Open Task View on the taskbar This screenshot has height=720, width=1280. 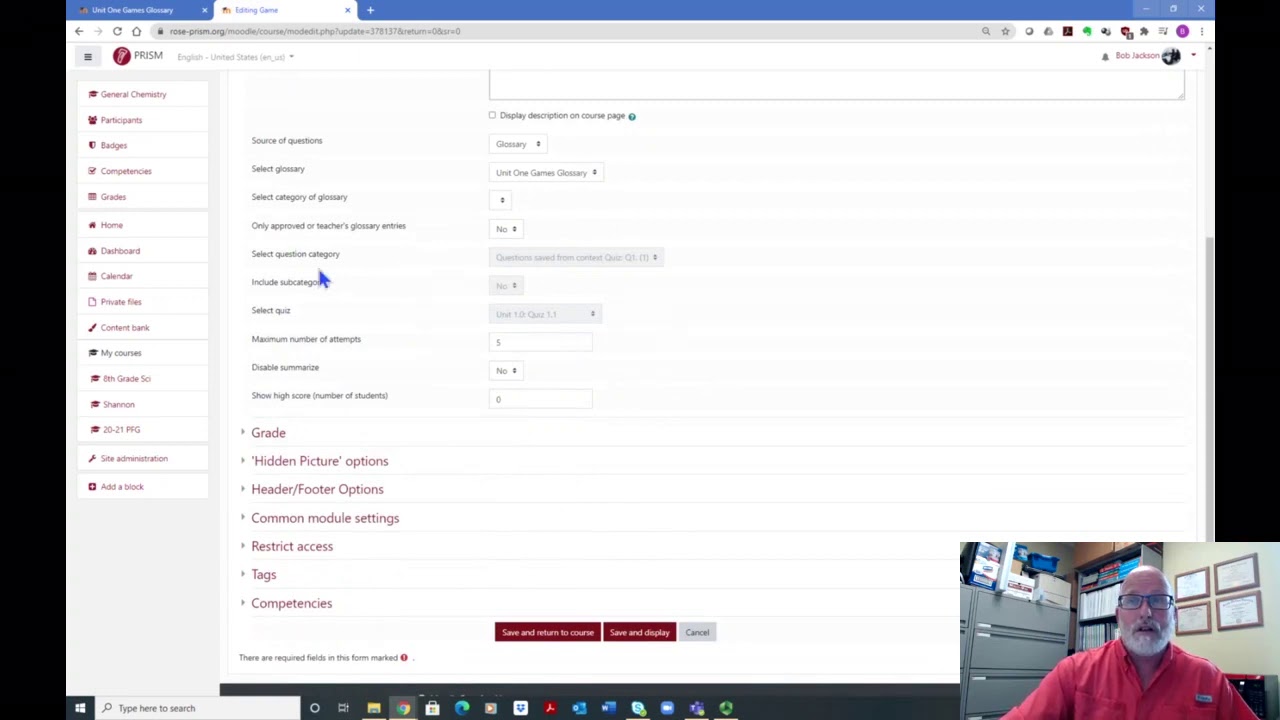coord(343,708)
